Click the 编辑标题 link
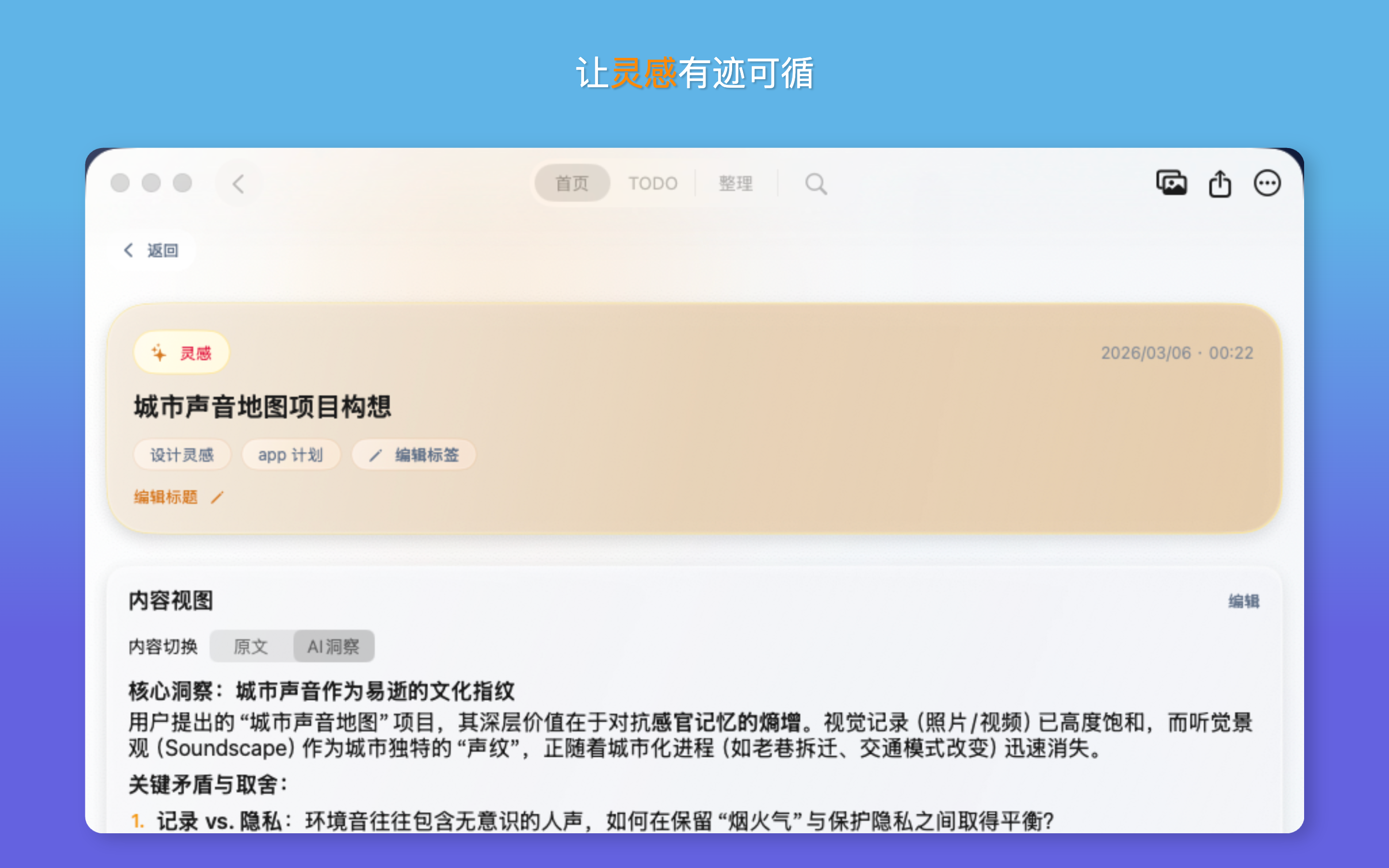The image size is (1389, 868). pyautogui.click(x=166, y=497)
